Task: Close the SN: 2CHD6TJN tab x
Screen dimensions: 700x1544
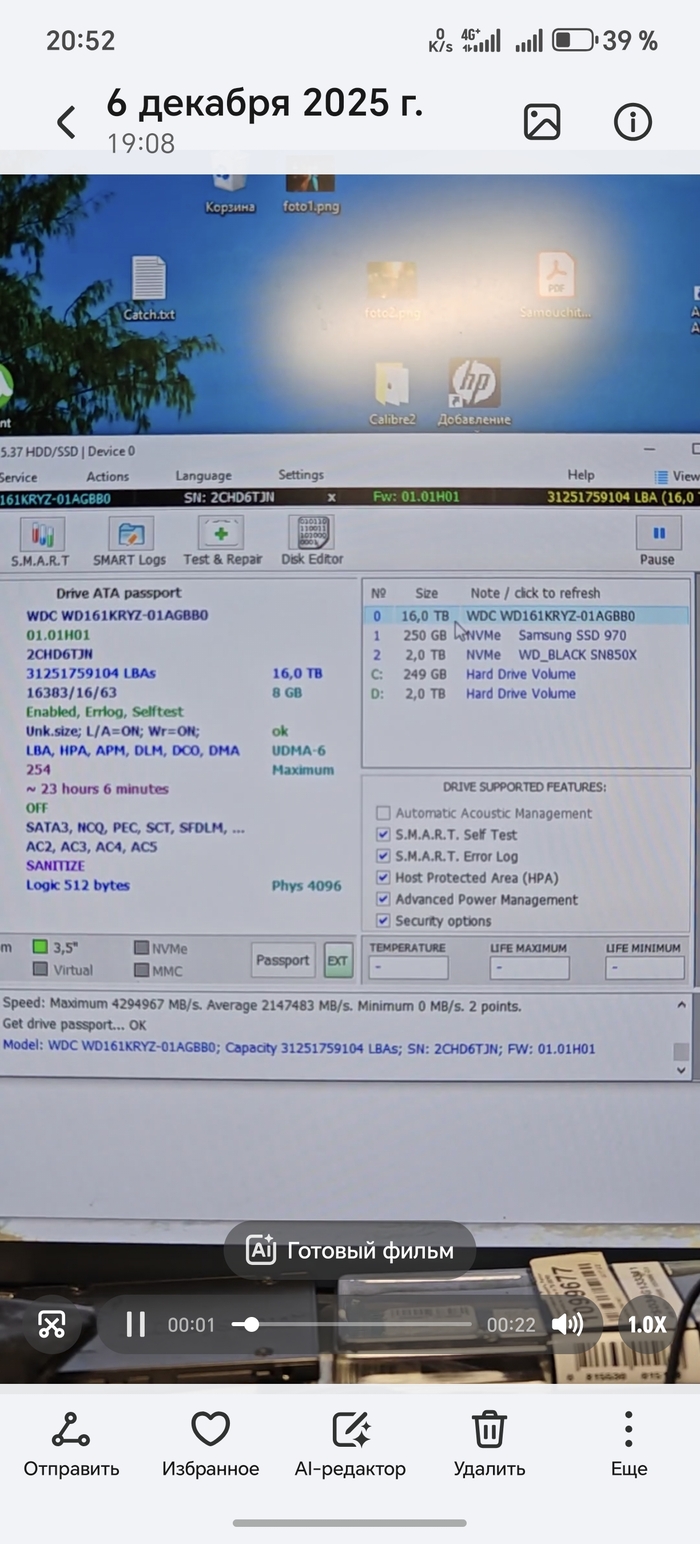Action: click(332, 497)
